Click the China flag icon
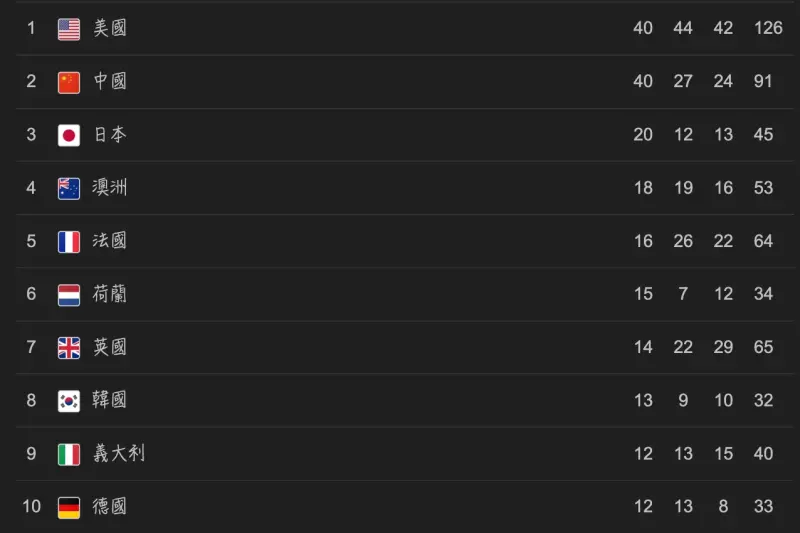Image resolution: width=800 pixels, height=533 pixels. (69, 83)
